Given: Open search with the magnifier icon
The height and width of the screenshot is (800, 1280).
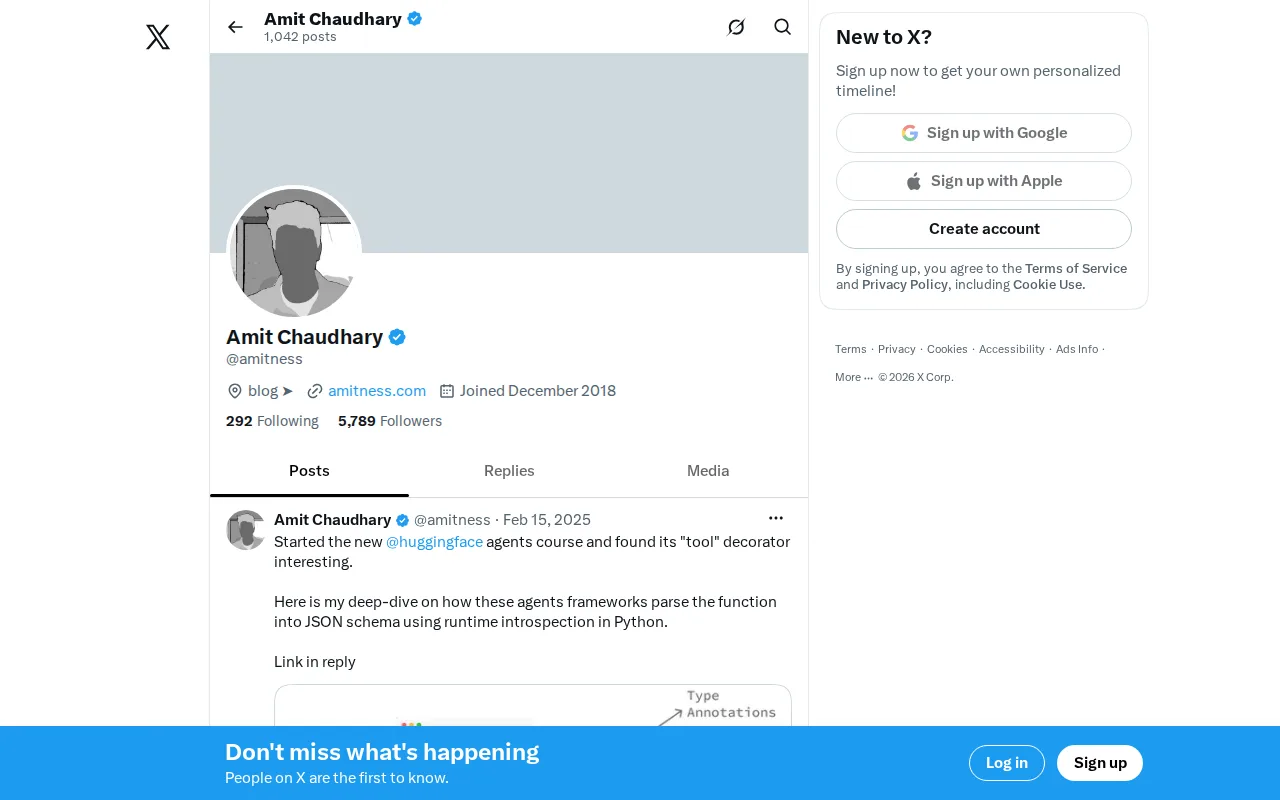Looking at the screenshot, I should [783, 27].
